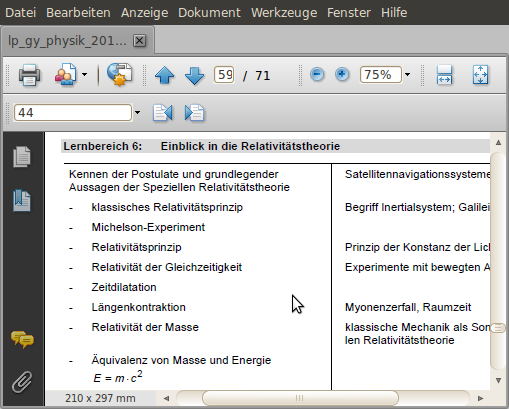Open the Pages panel in sidebar

coord(22,157)
